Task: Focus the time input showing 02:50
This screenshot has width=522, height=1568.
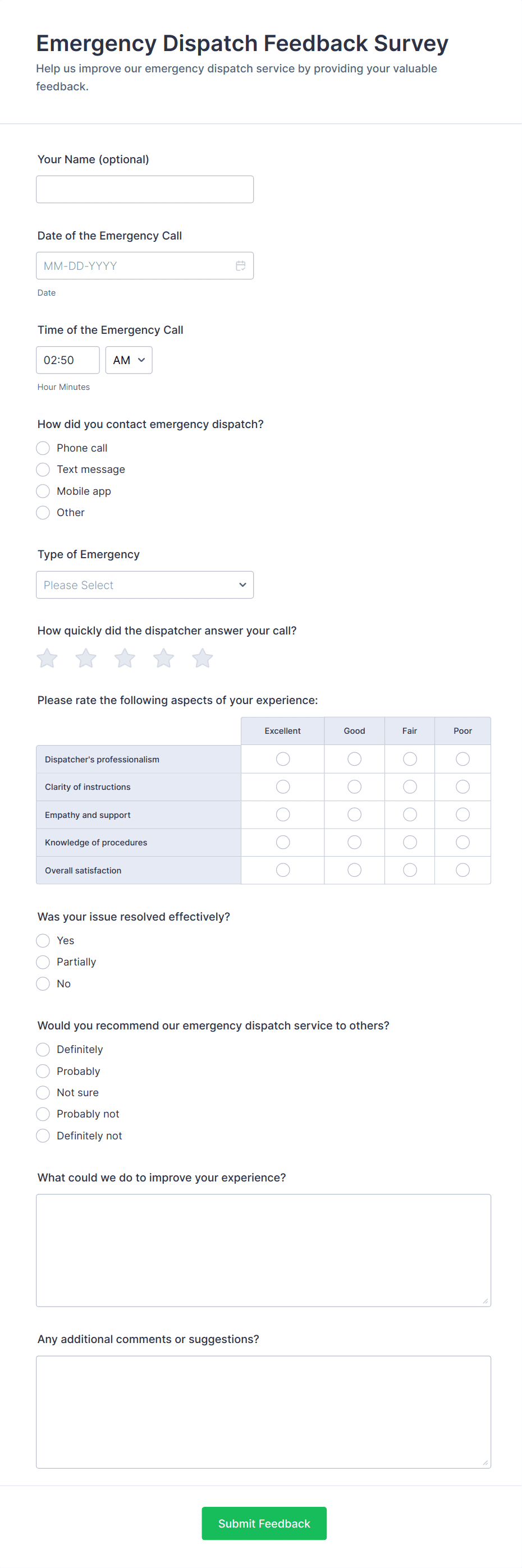Action: point(67,360)
